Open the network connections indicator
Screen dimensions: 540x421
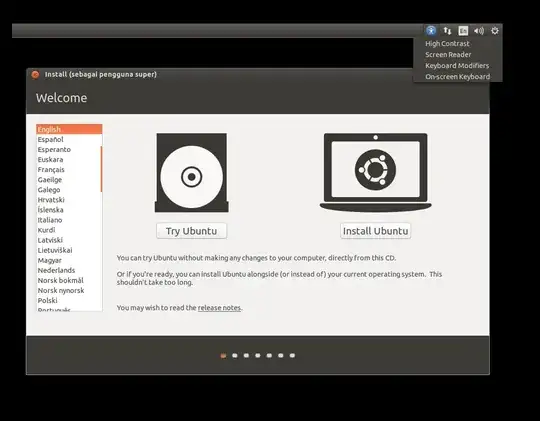(x=447, y=31)
